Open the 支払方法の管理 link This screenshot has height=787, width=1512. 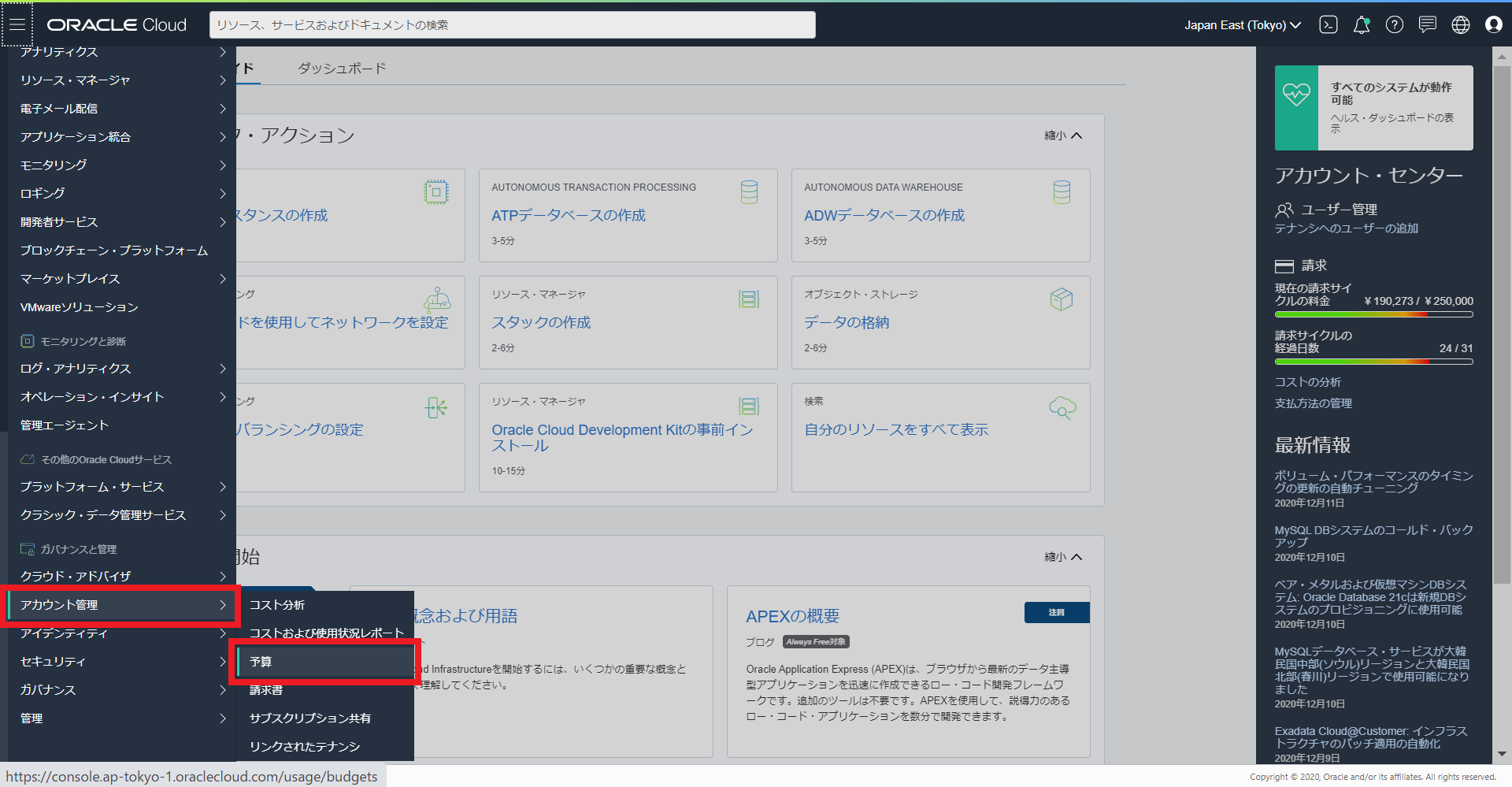pyautogui.click(x=1313, y=403)
